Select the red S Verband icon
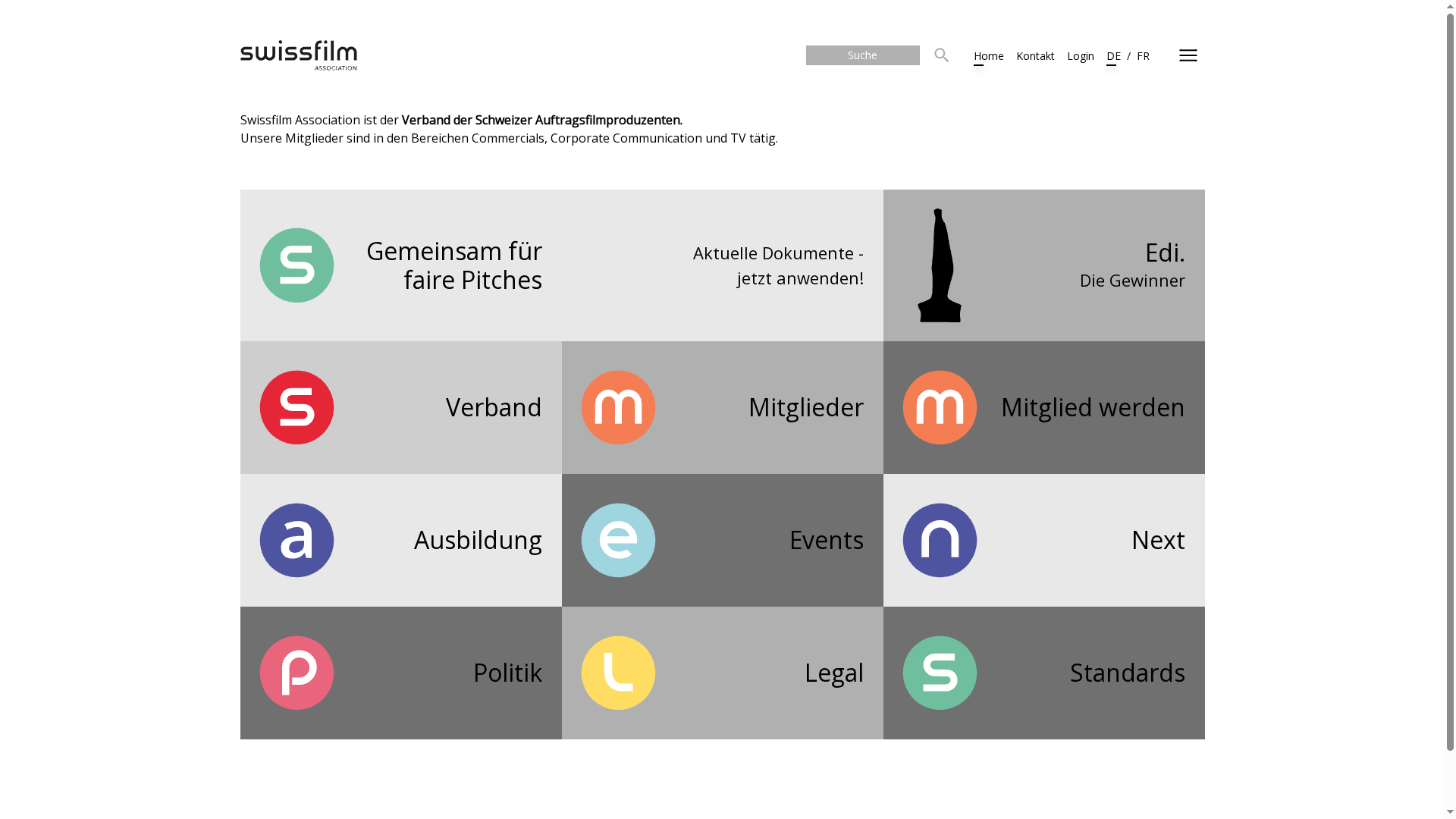 (297, 407)
